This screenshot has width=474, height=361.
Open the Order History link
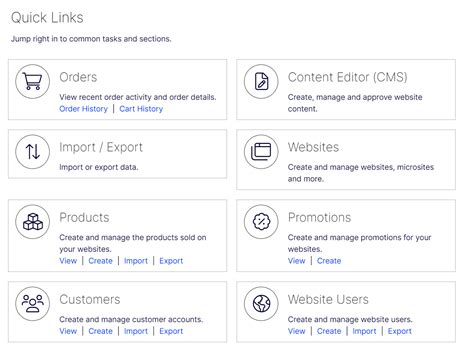[x=83, y=109]
